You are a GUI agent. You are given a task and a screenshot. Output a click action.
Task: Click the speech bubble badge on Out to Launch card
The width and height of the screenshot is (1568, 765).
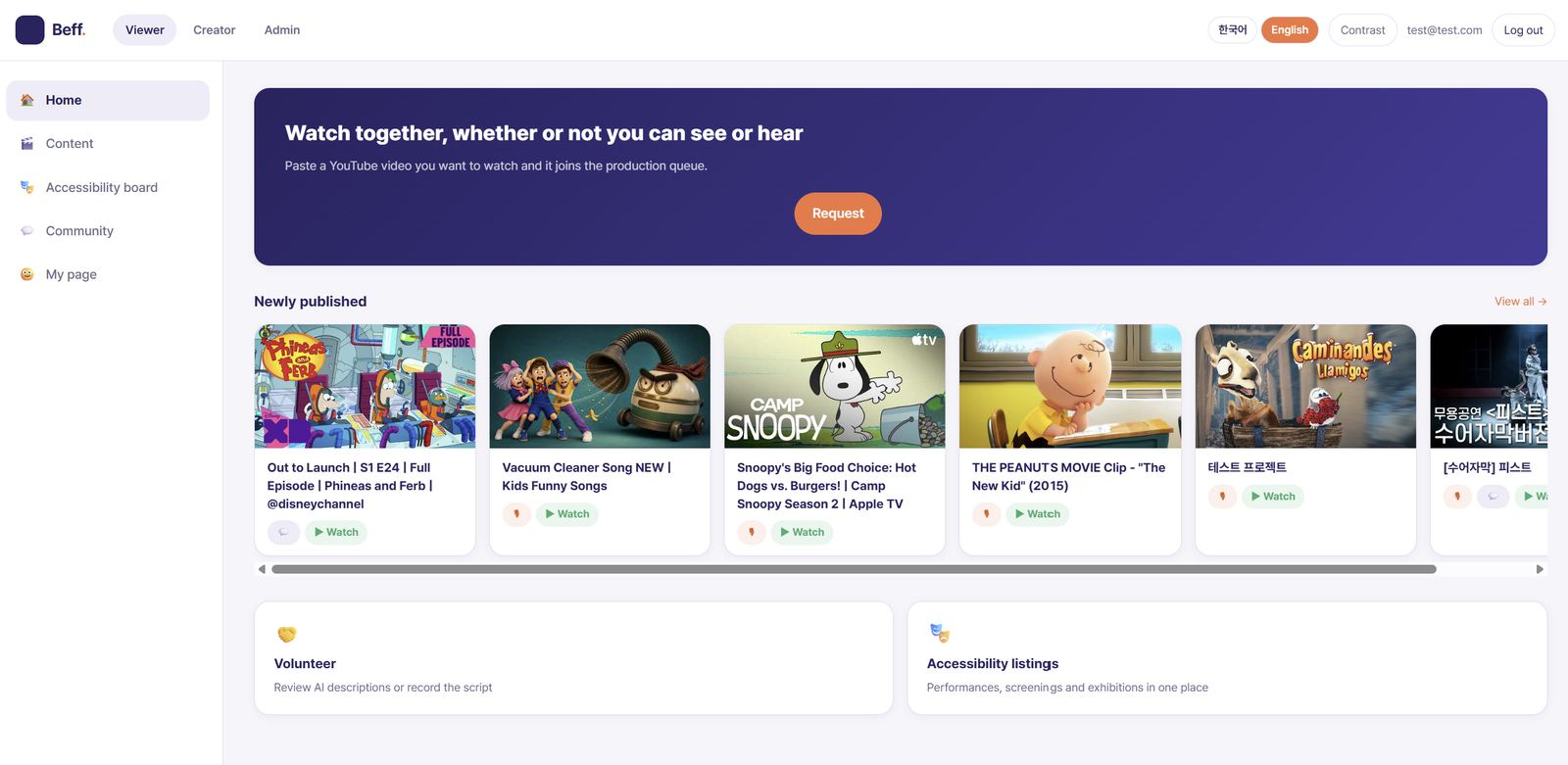(x=283, y=532)
